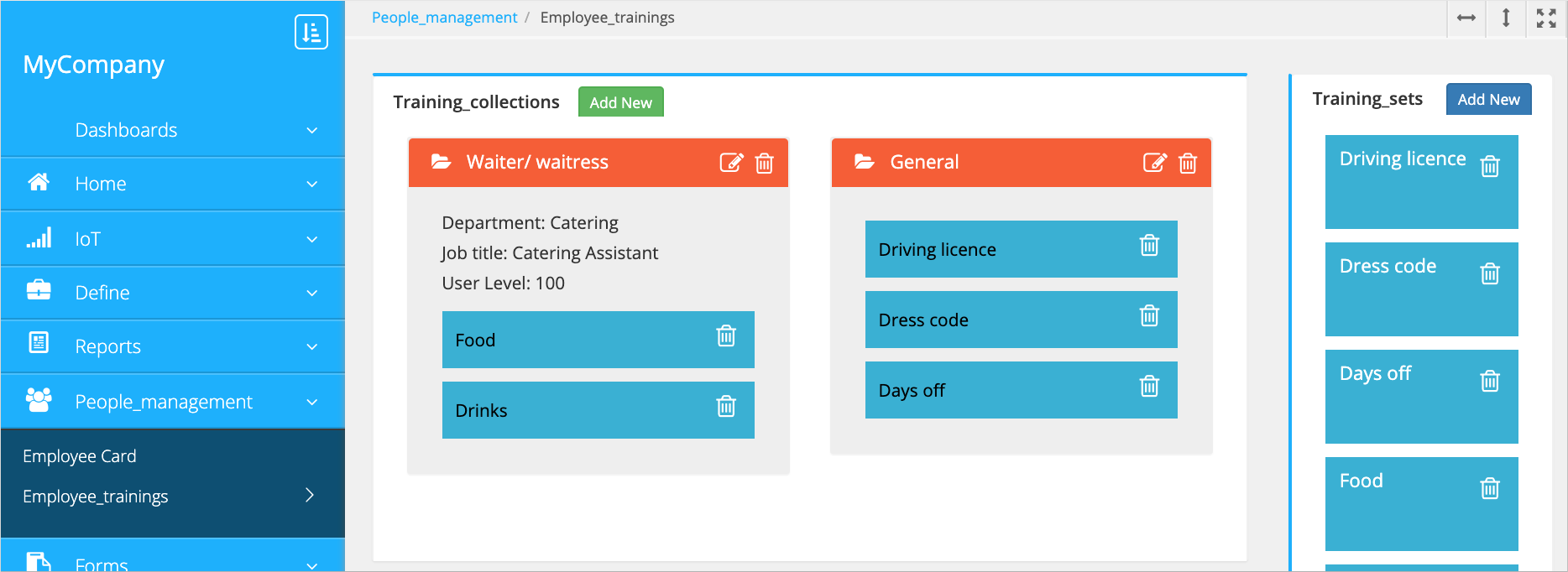Viewport: 1568px width, 572px height.
Task: Remove Drinks from Waiter/ waitress collection
Action: tap(726, 407)
